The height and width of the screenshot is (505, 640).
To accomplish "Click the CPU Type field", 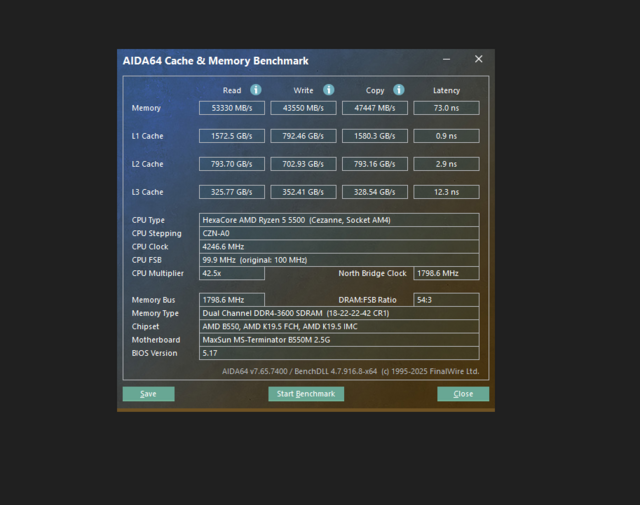I will 339,220.
